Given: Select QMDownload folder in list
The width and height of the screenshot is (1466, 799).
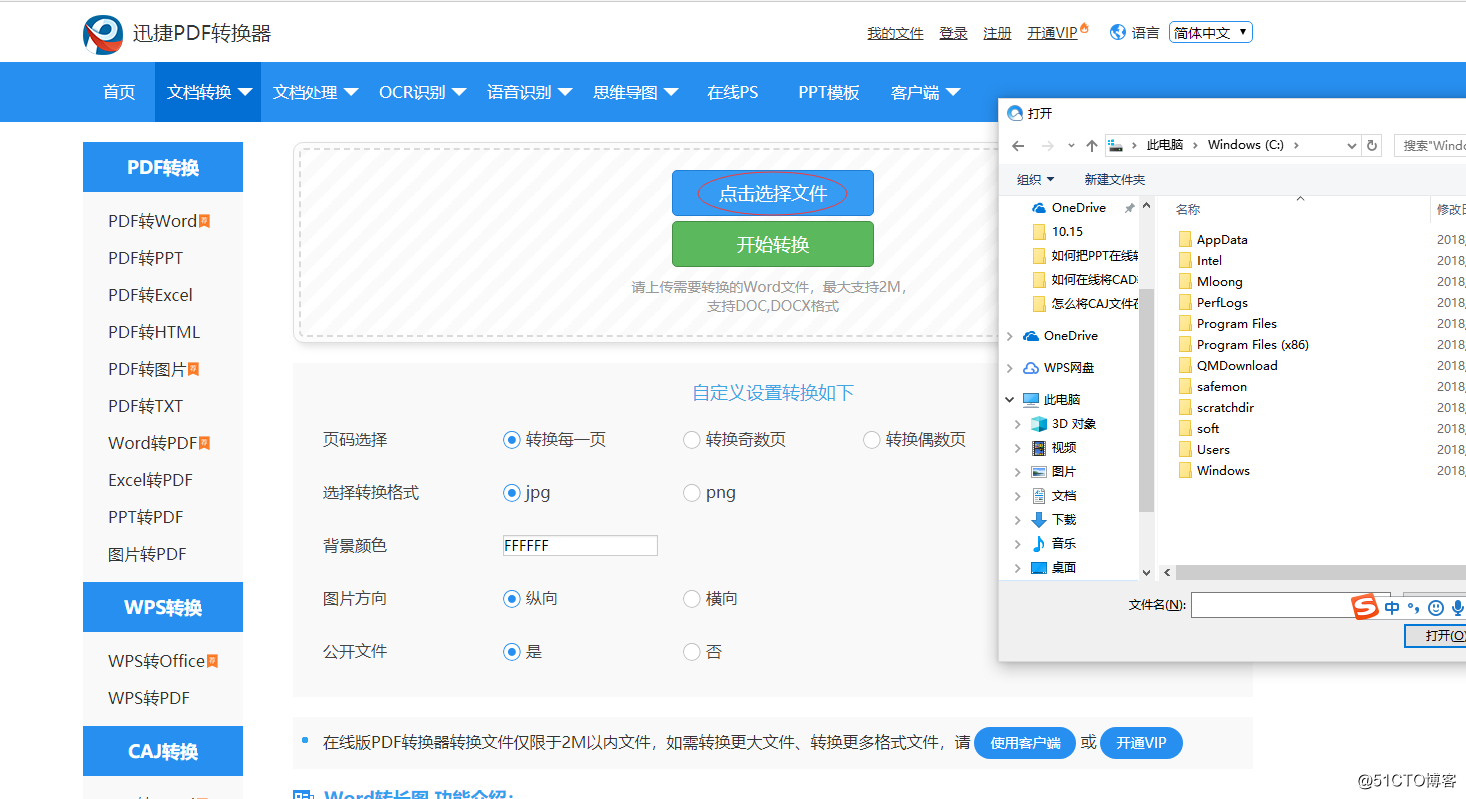Looking at the screenshot, I should point(1227,366).
